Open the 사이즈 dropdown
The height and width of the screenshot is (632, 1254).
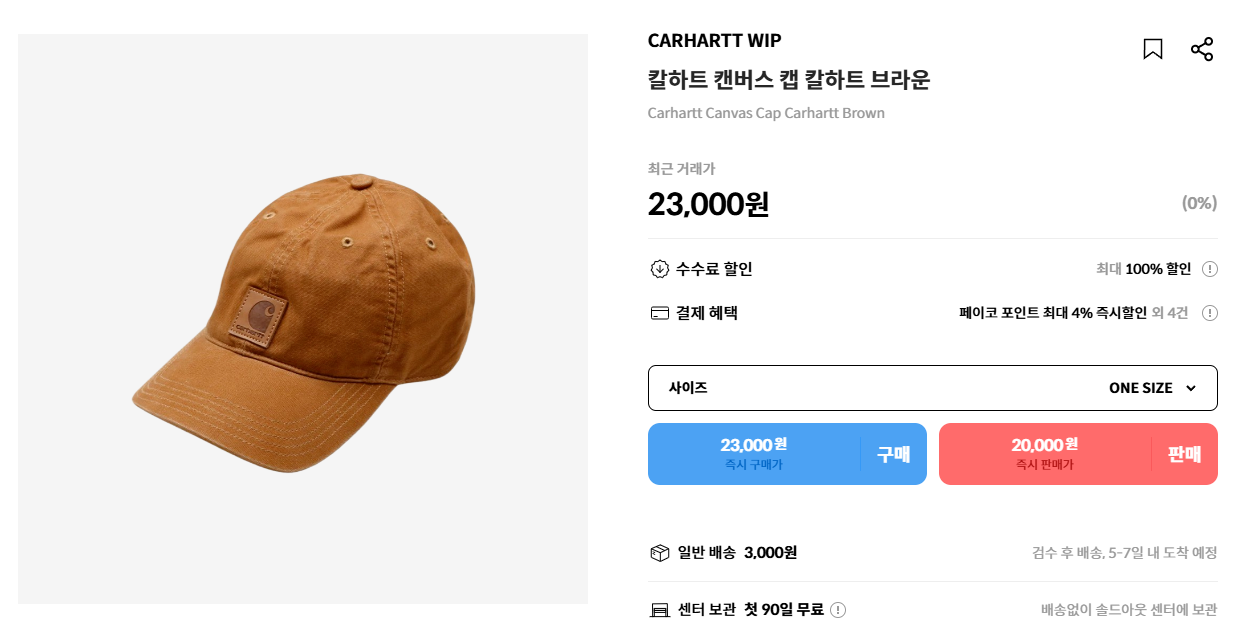coord(932,388)
